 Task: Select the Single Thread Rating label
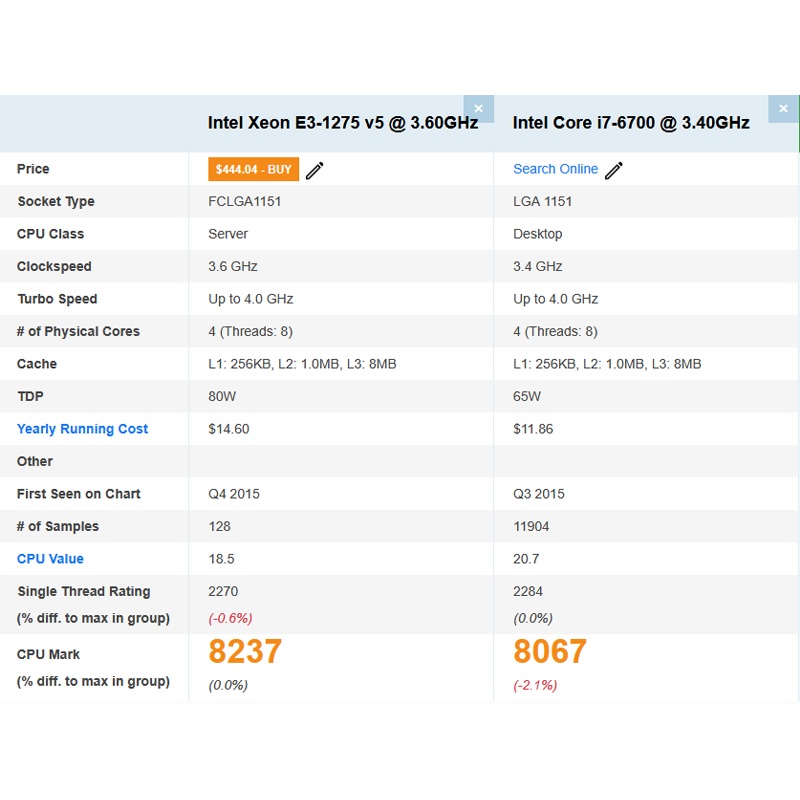pyautogui.click(x=84, y=591)
